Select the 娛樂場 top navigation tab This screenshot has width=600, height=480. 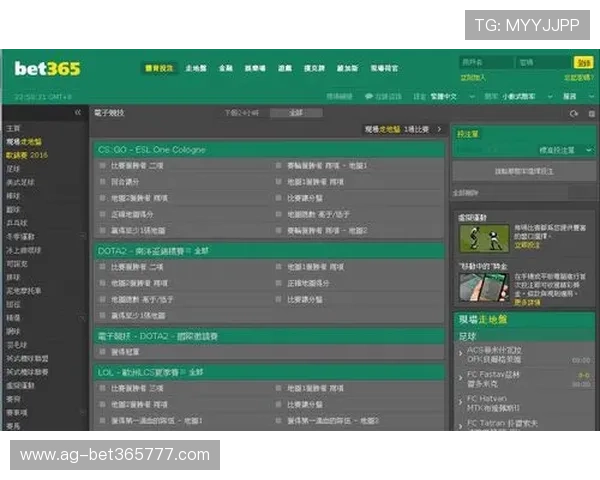coord(255,68)
